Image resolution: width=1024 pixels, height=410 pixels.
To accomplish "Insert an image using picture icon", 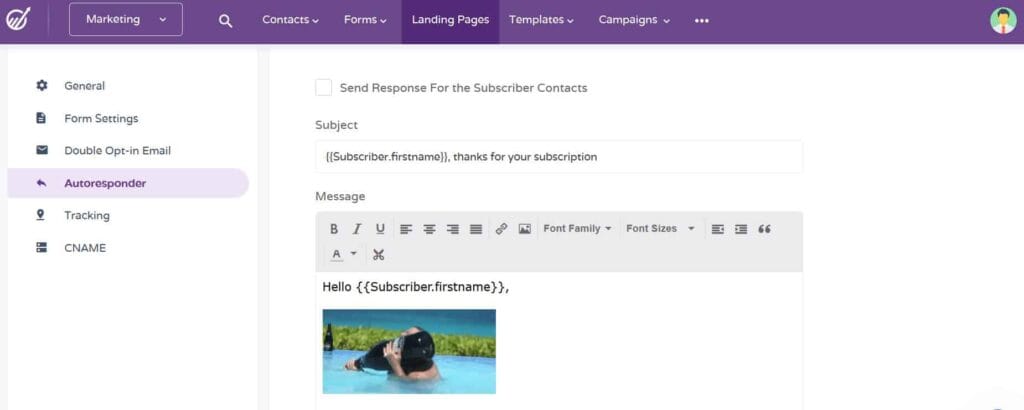I will (x=524, y=229).
